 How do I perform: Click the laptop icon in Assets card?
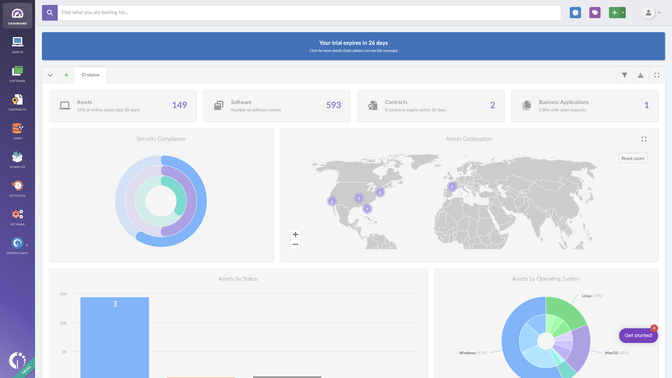pos(65,105)
